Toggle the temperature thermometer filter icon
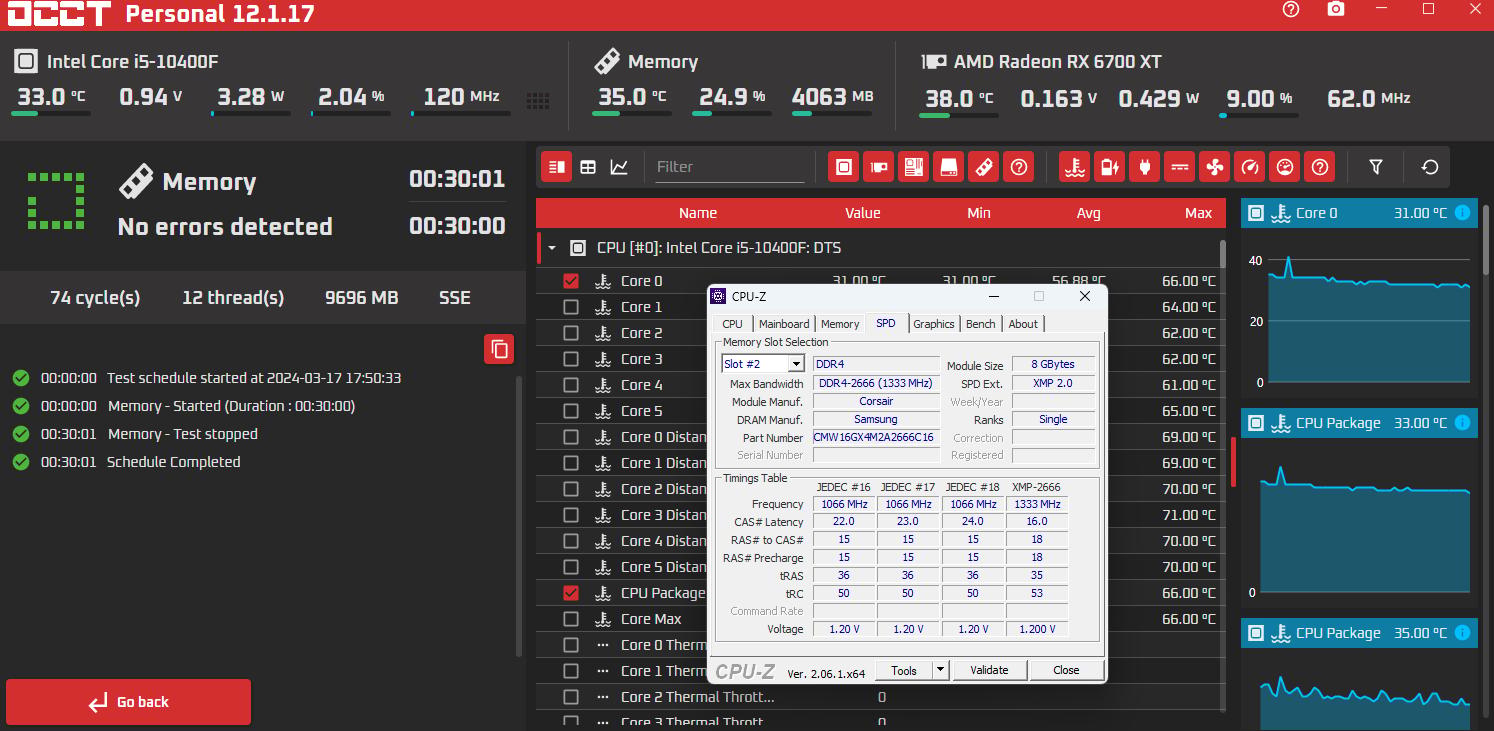Viewport: 1494px width, 731px height. click(x=1074, y=167)
